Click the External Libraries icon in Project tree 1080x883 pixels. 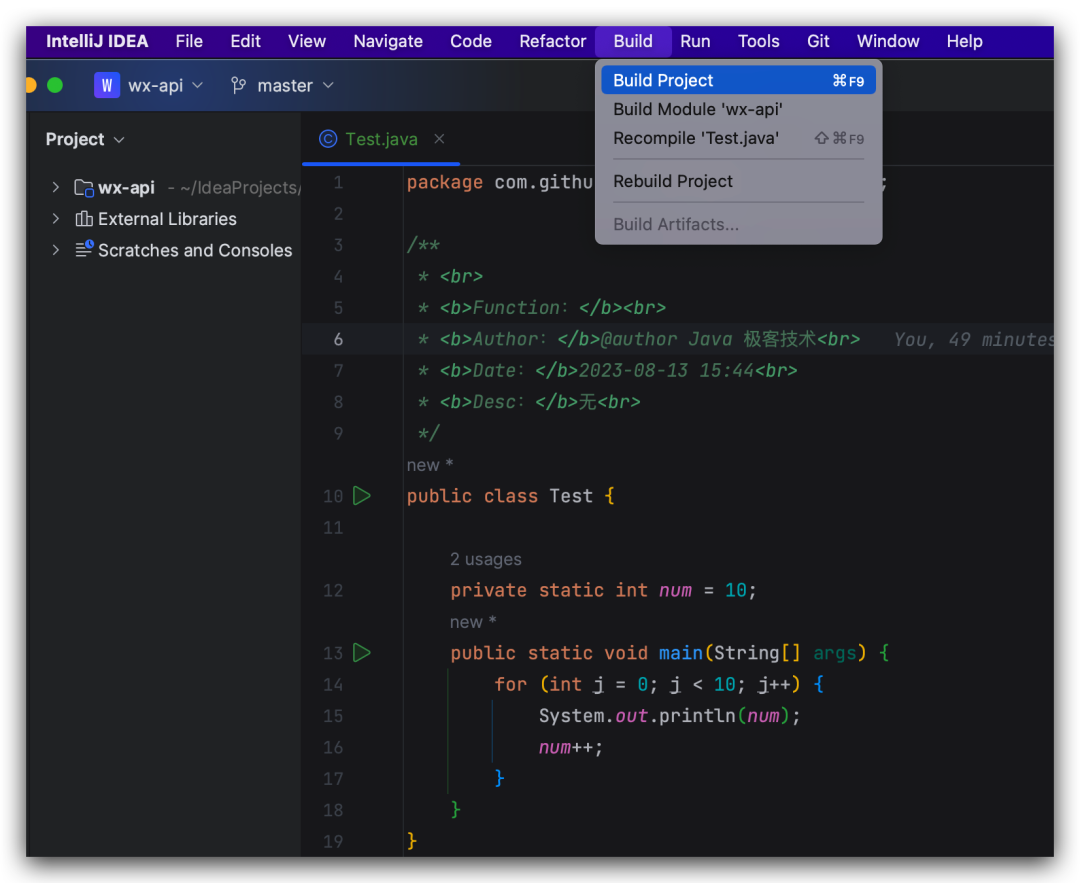pyautogui.click(x=82, y=219)
